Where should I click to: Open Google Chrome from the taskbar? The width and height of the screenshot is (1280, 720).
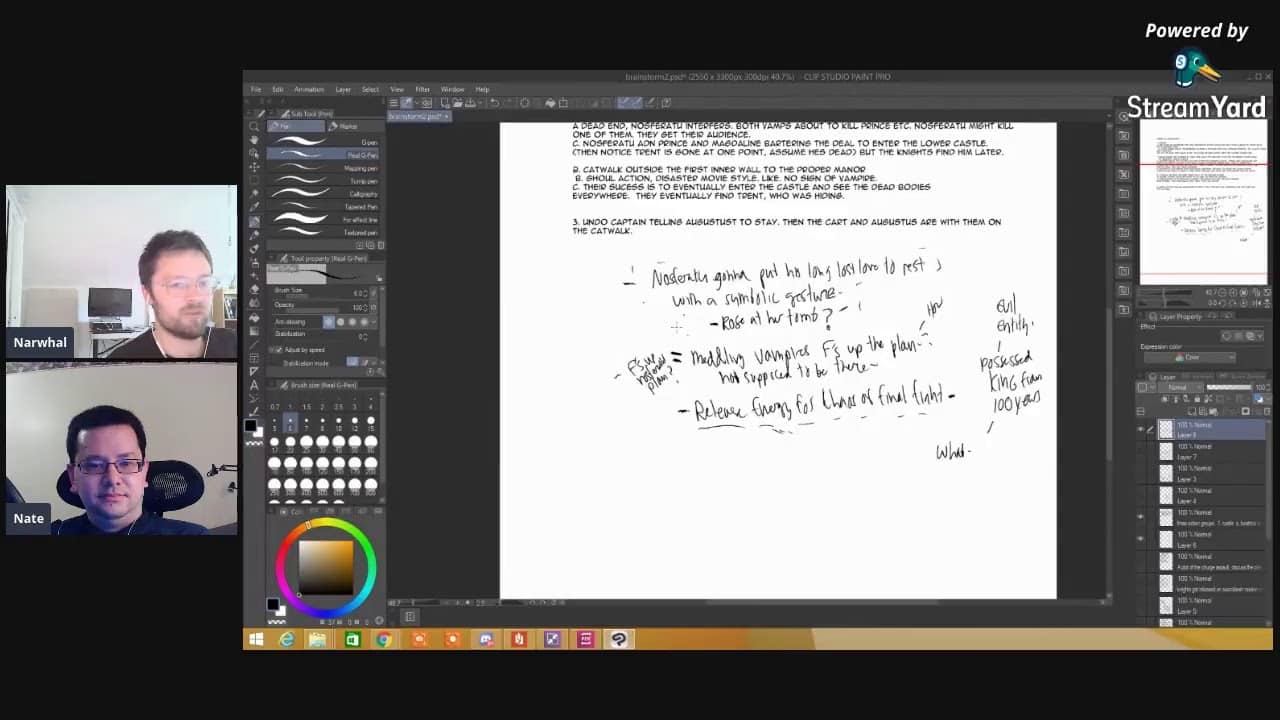click(x=384, y=640)
